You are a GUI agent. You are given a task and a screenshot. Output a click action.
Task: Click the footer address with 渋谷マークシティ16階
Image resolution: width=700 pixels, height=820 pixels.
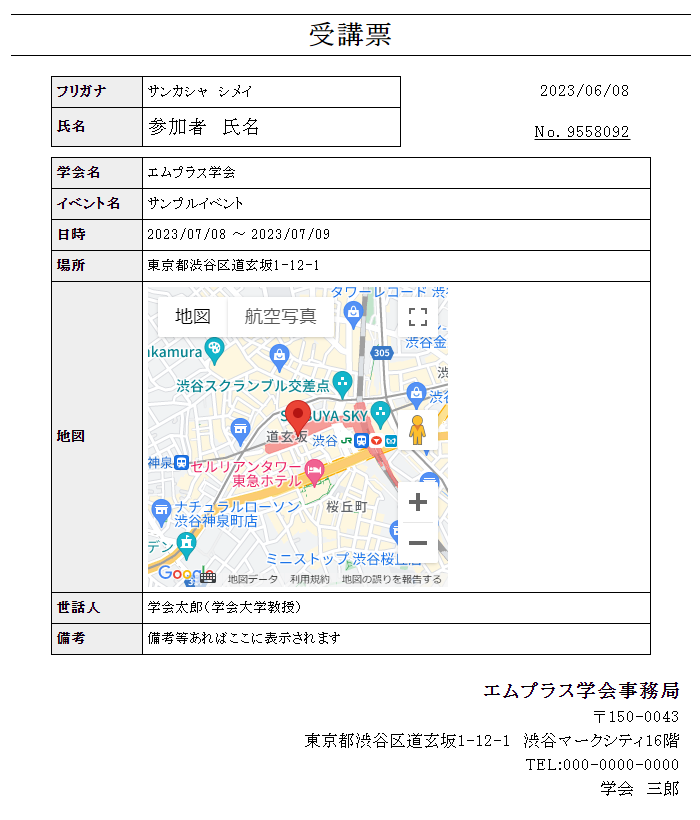[x=491, y=741]
